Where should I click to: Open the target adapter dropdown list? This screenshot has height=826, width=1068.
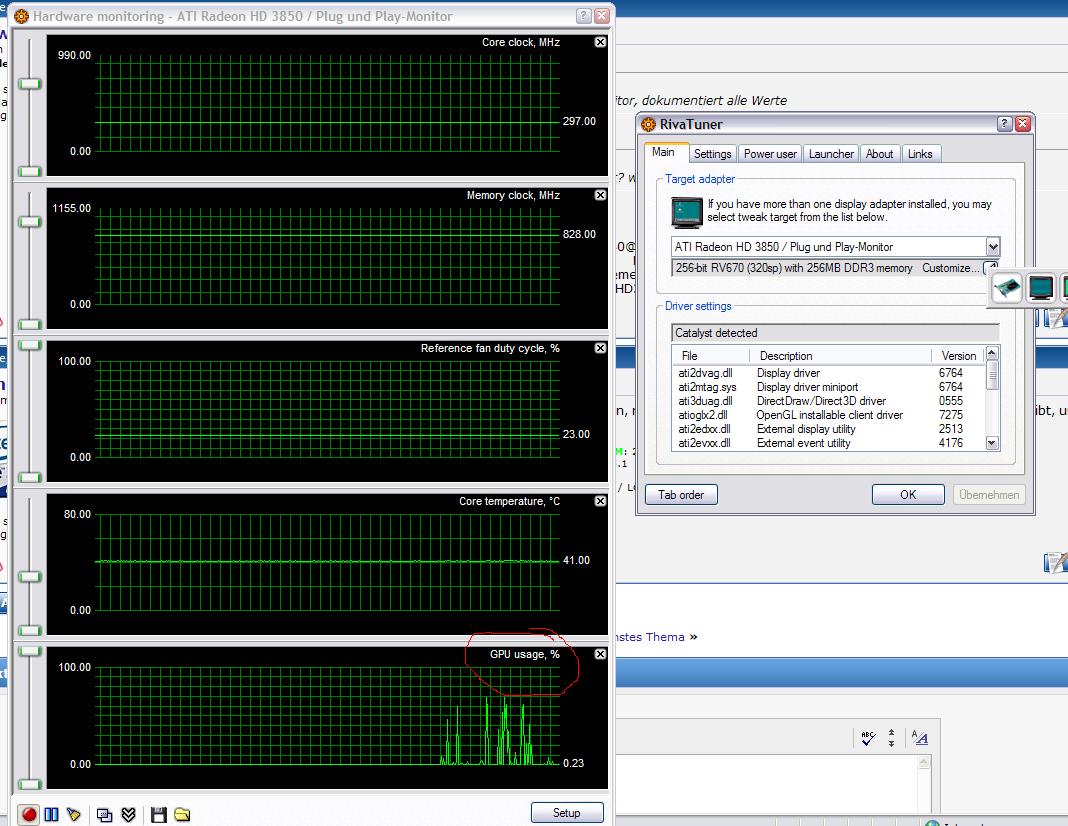click(992, 247)
